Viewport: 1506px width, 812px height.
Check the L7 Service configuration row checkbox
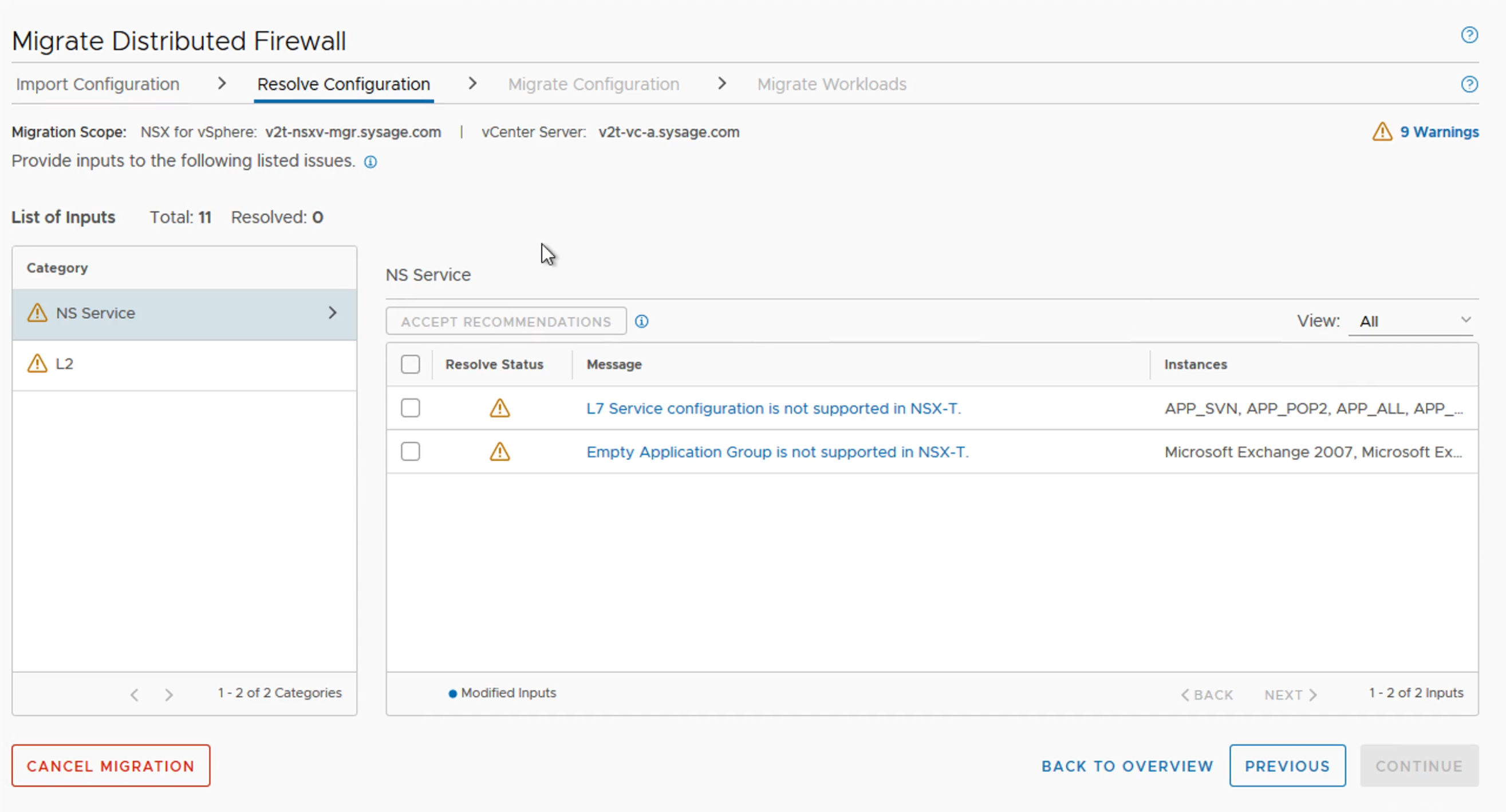411,408
